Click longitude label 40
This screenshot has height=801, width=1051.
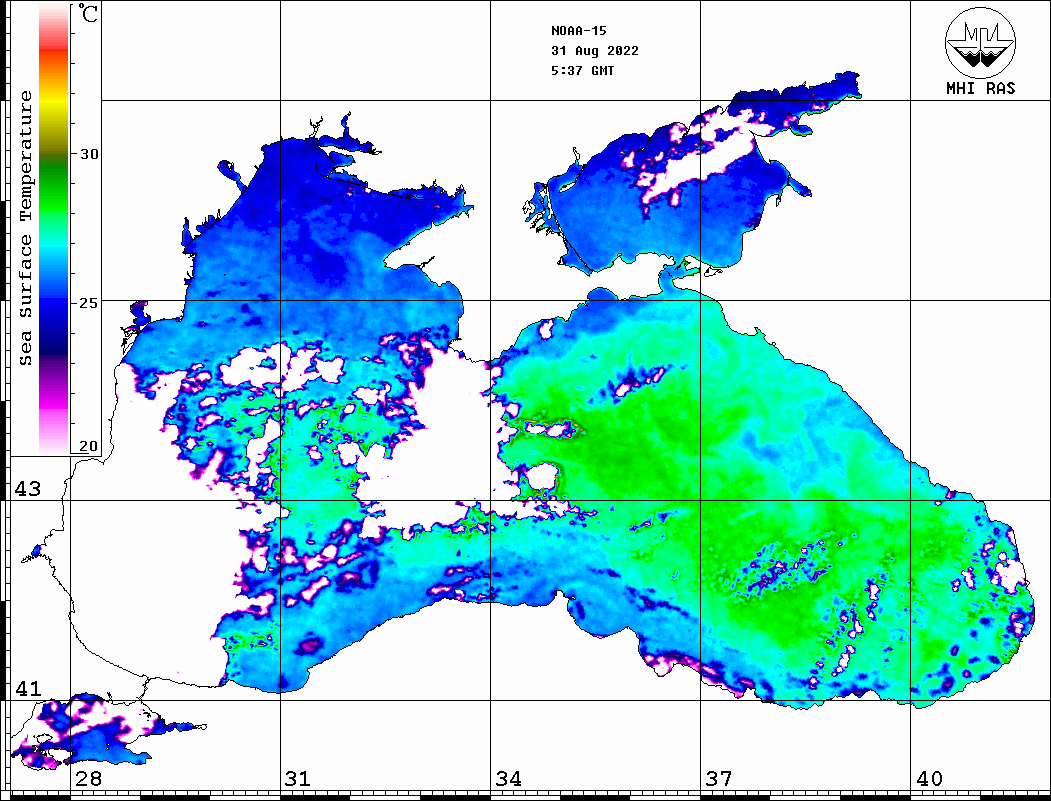pos(929,778)
